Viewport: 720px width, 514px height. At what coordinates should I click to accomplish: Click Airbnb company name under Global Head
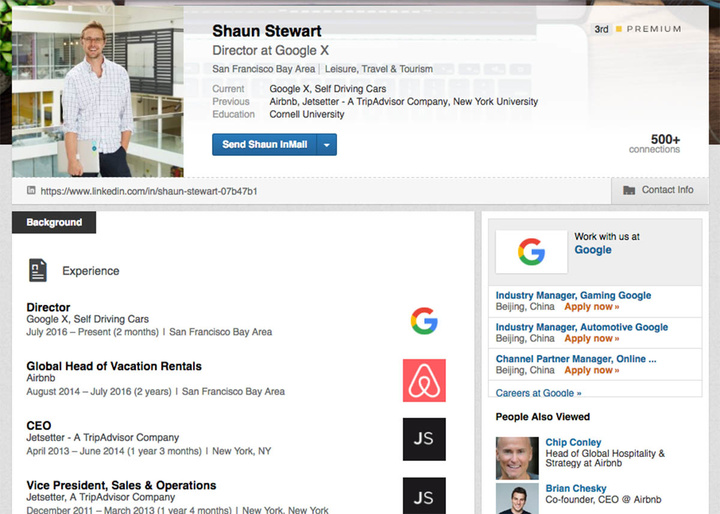[40, 378]
